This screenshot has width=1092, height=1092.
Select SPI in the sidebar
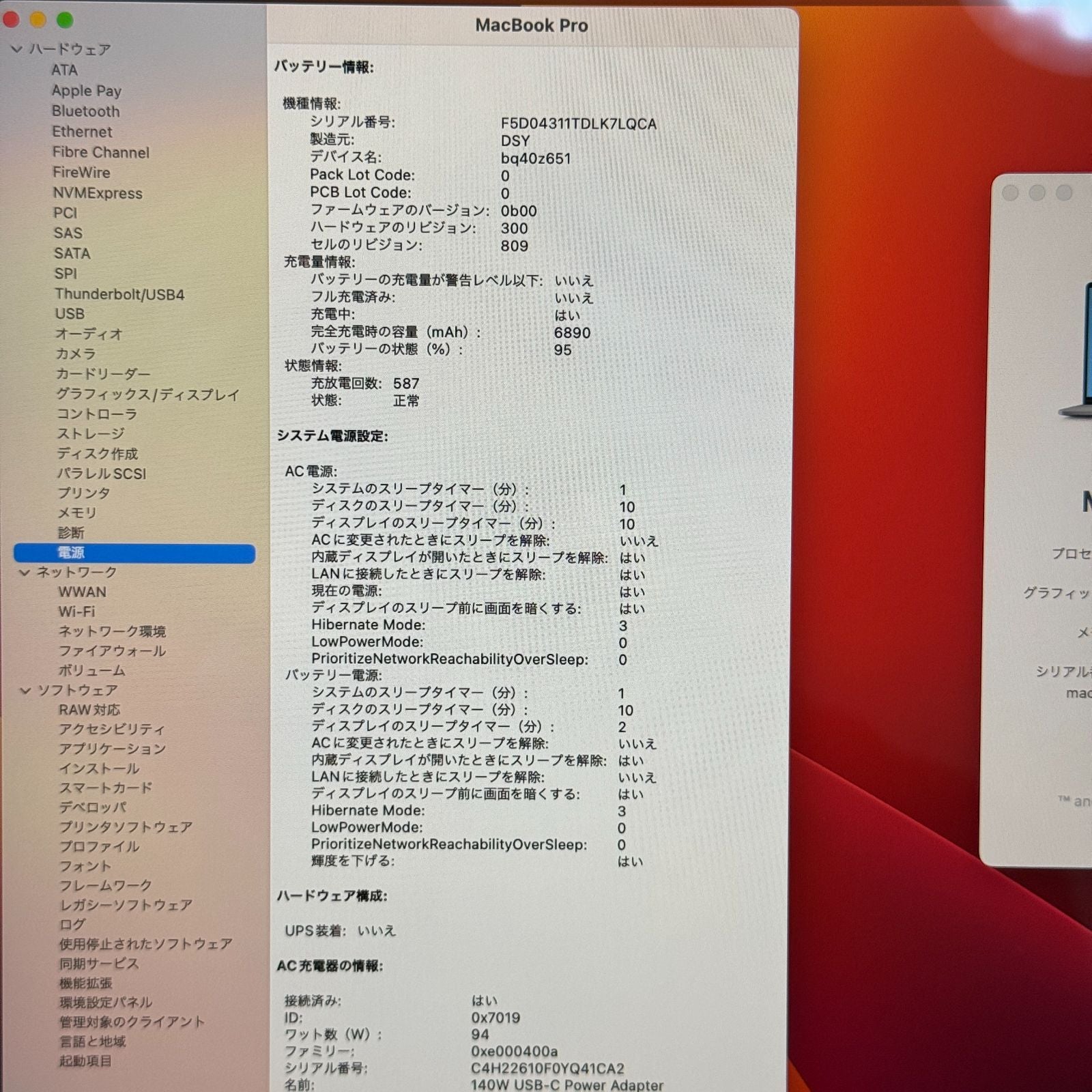pos(66,273)
